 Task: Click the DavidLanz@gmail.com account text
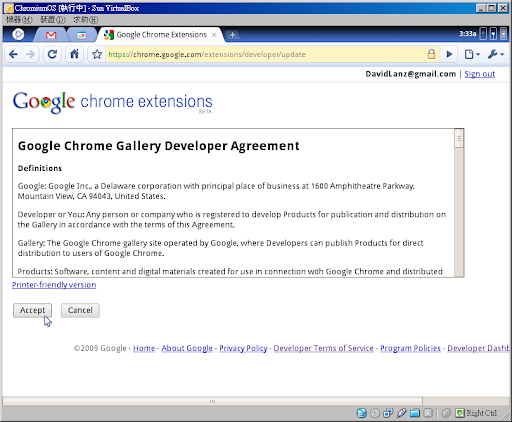point(411,74)
